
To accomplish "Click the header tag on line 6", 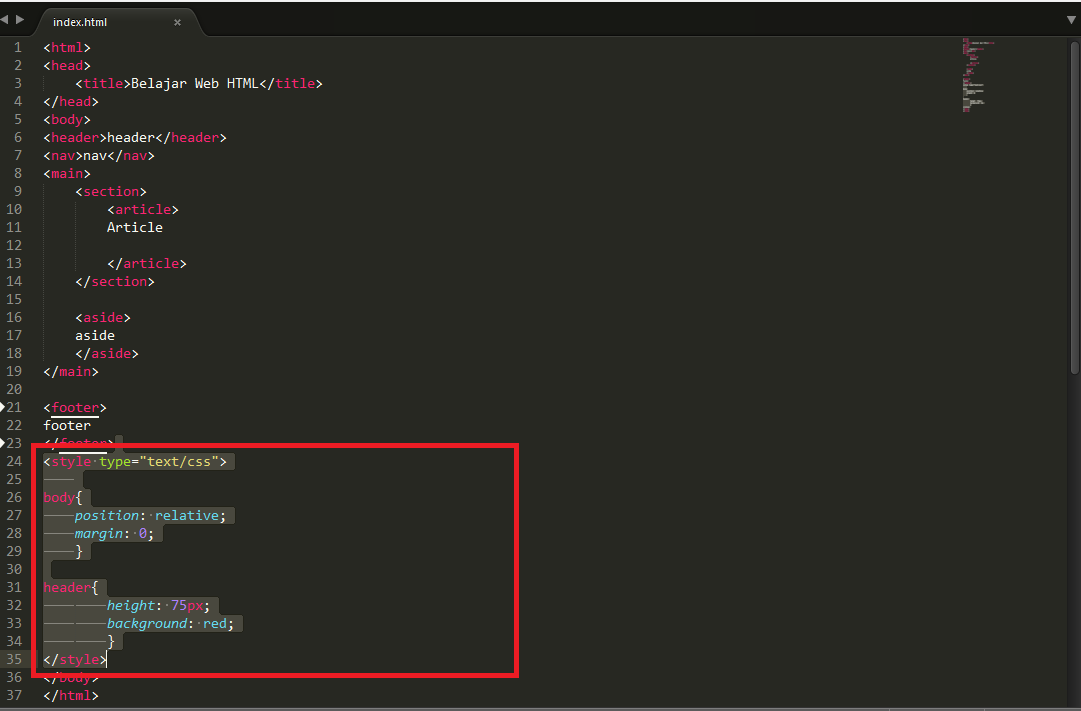I will tap(74, 137).
